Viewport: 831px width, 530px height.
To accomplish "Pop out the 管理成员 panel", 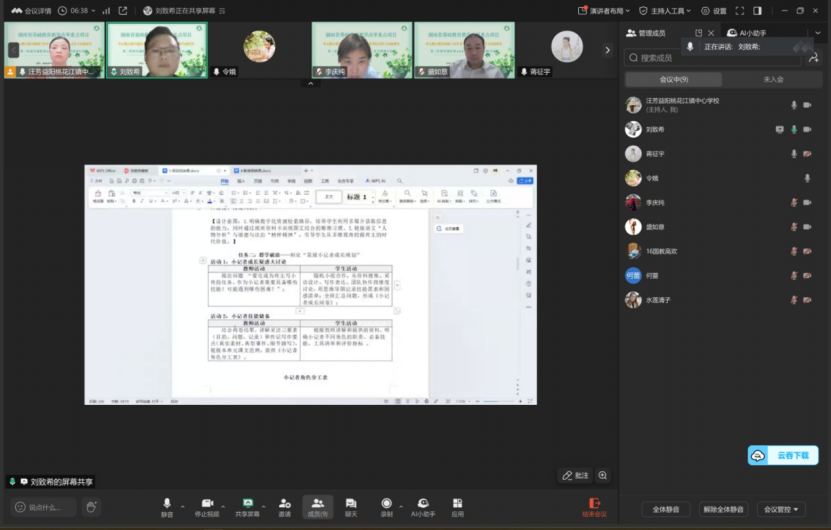I will (x=699, y=33).
